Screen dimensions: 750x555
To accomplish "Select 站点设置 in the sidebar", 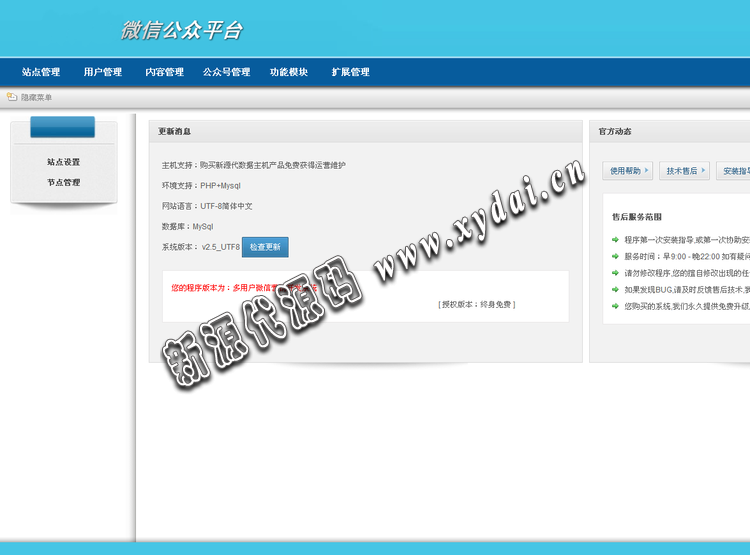I will (x=64, y=162).
